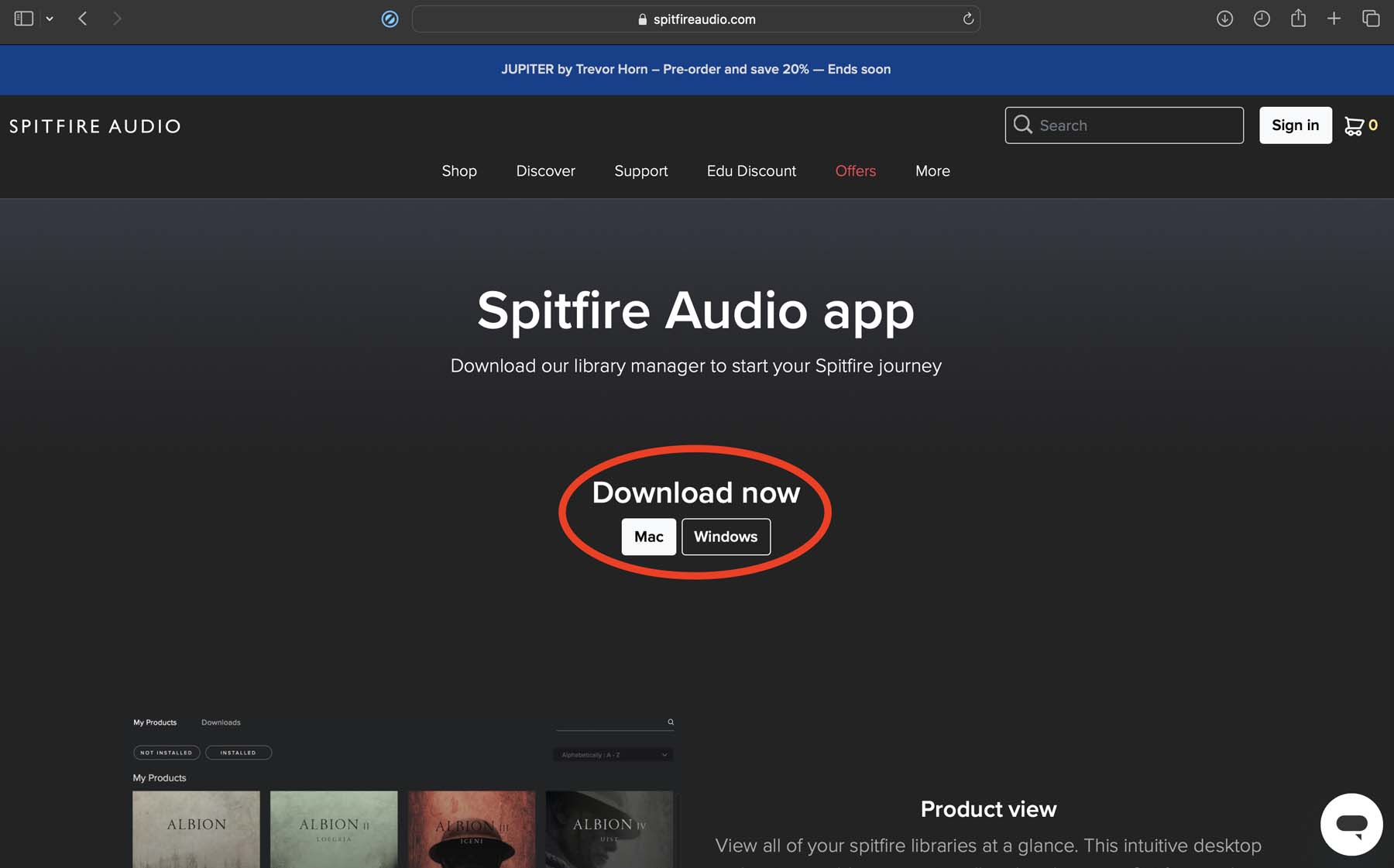This screenshot has height=868, width=1394.
Task: Open the Discover menu
Action: tap(546, 171)
